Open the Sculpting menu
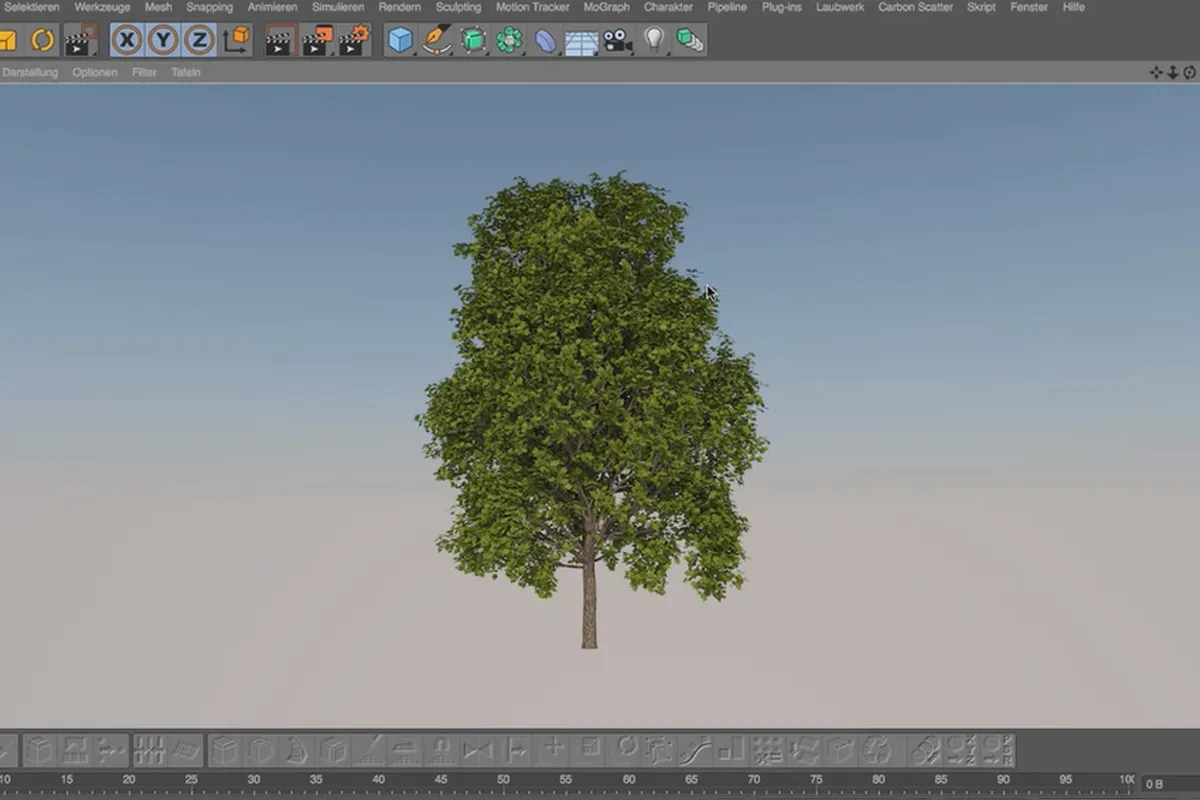 (x=458, y=7)
